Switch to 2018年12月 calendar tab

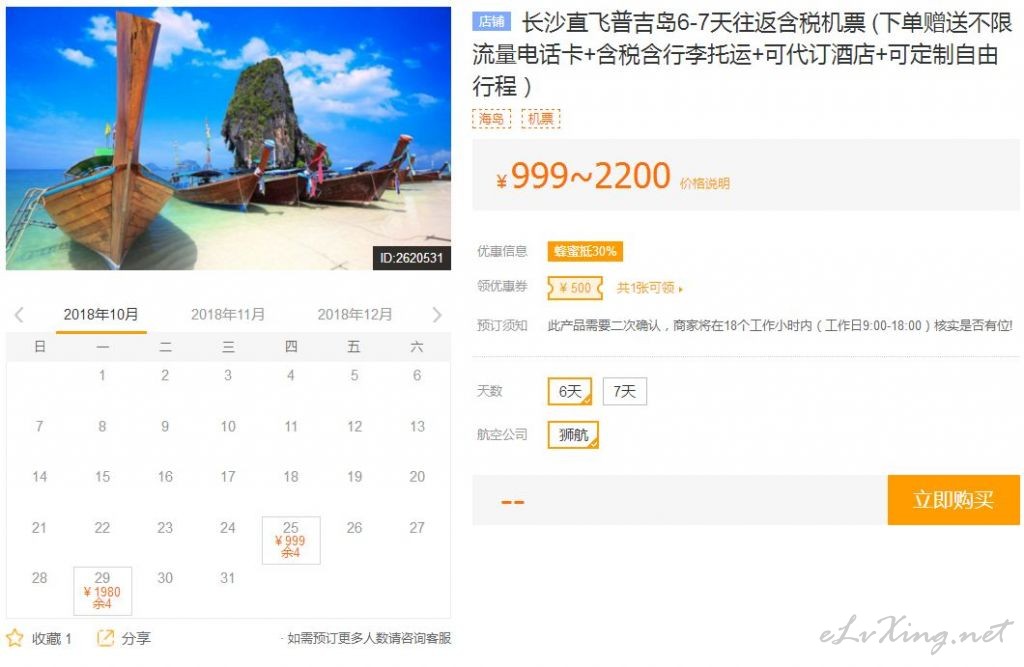click(x=355, y=314)
